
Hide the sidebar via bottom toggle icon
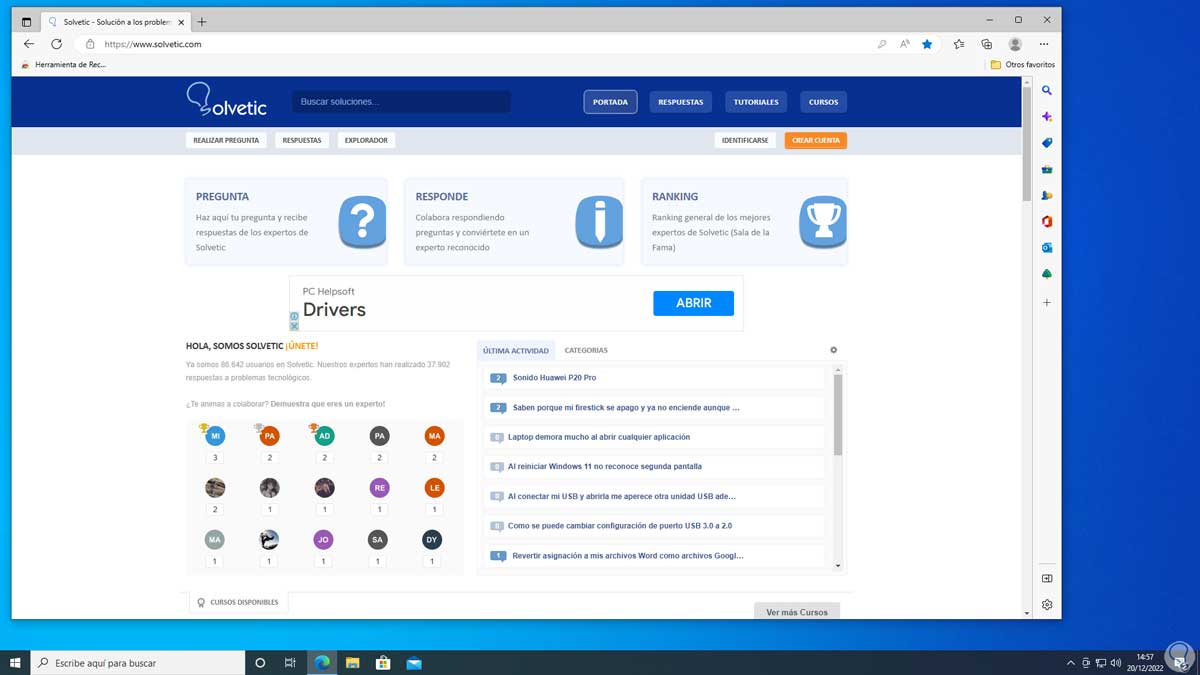(1047, 578)
